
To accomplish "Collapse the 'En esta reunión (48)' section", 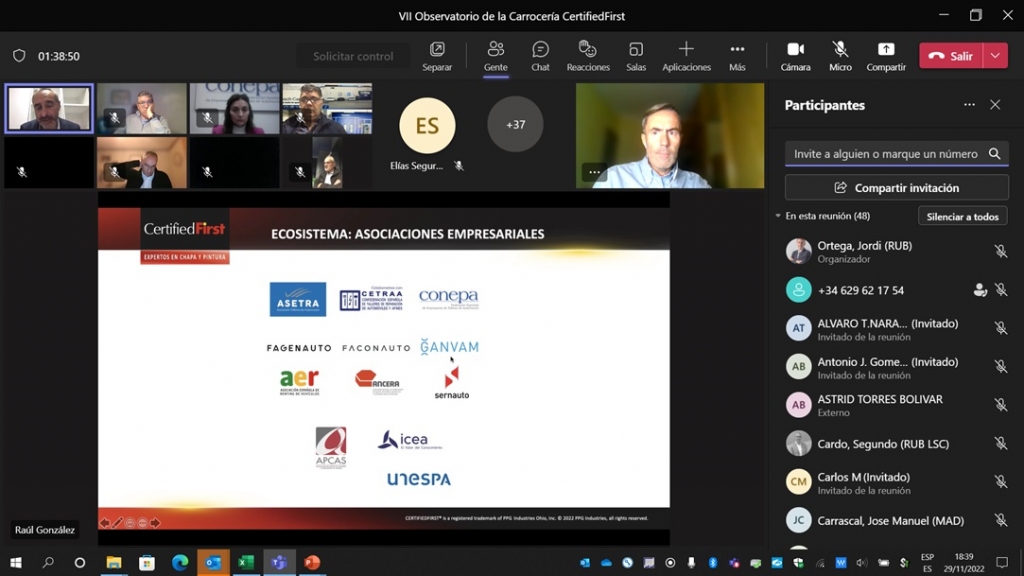I will [778, 216].
